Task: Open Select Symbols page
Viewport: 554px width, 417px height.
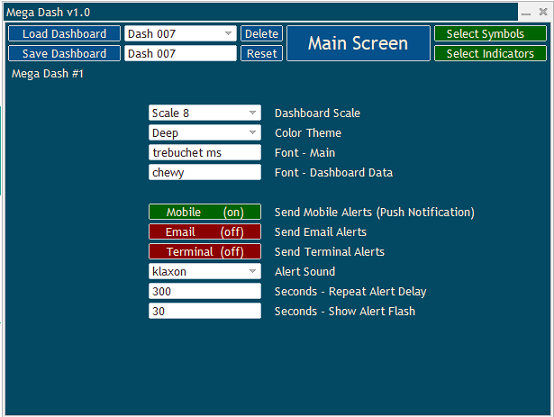Action: point(490,34)
